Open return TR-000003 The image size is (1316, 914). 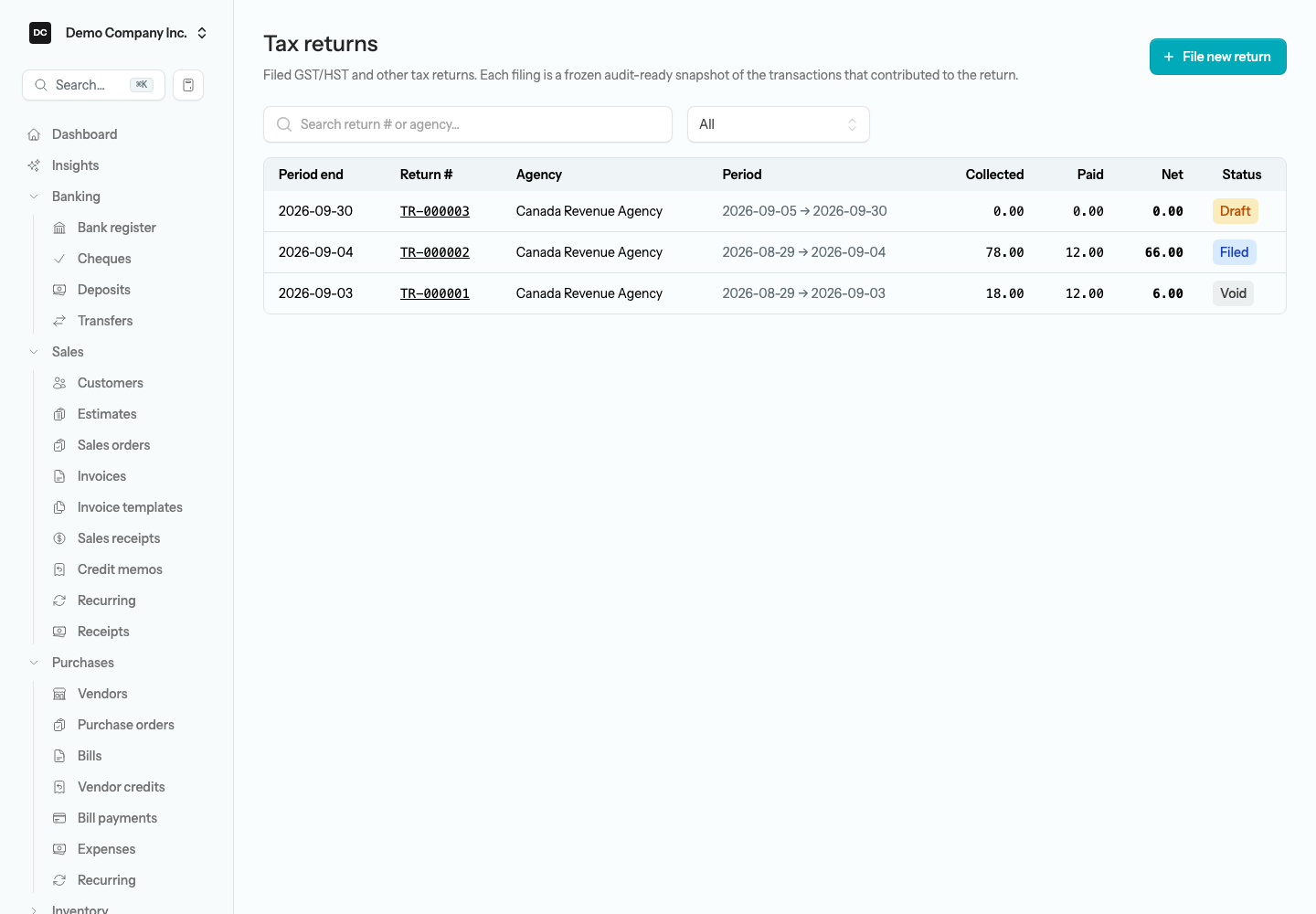(435, 211)
